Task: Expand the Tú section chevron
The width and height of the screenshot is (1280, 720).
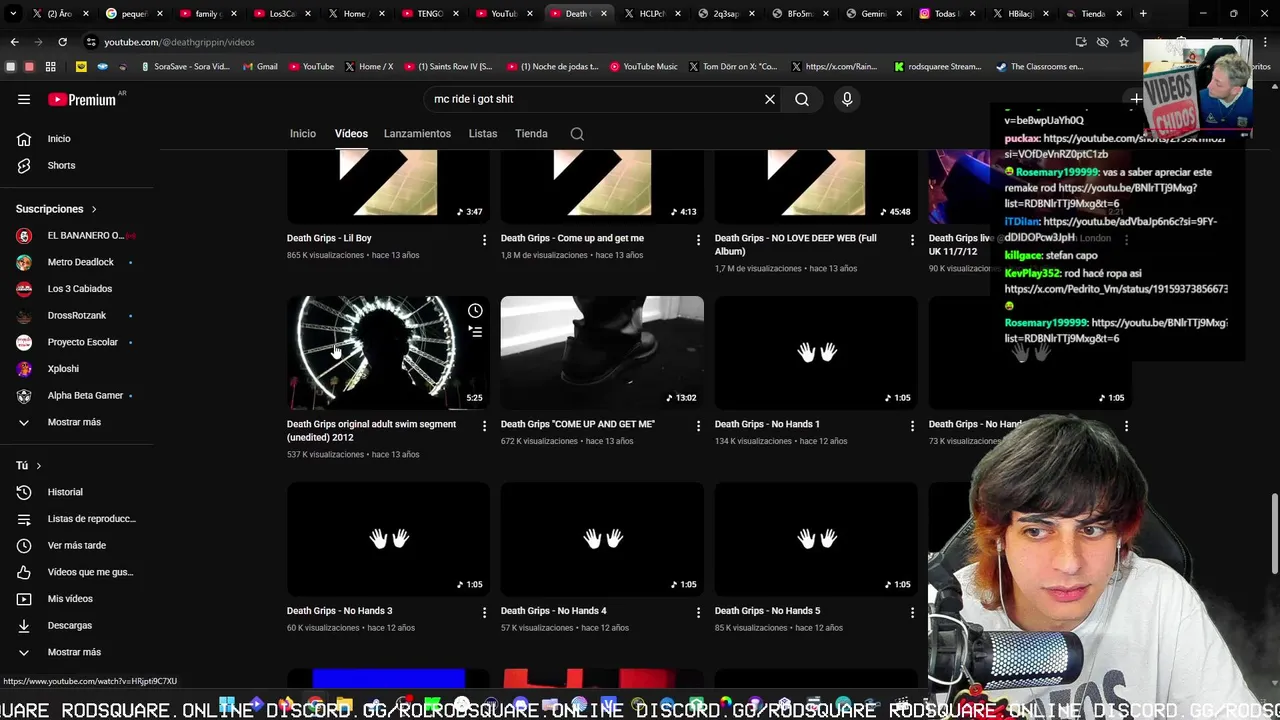Action: point(39,466)
